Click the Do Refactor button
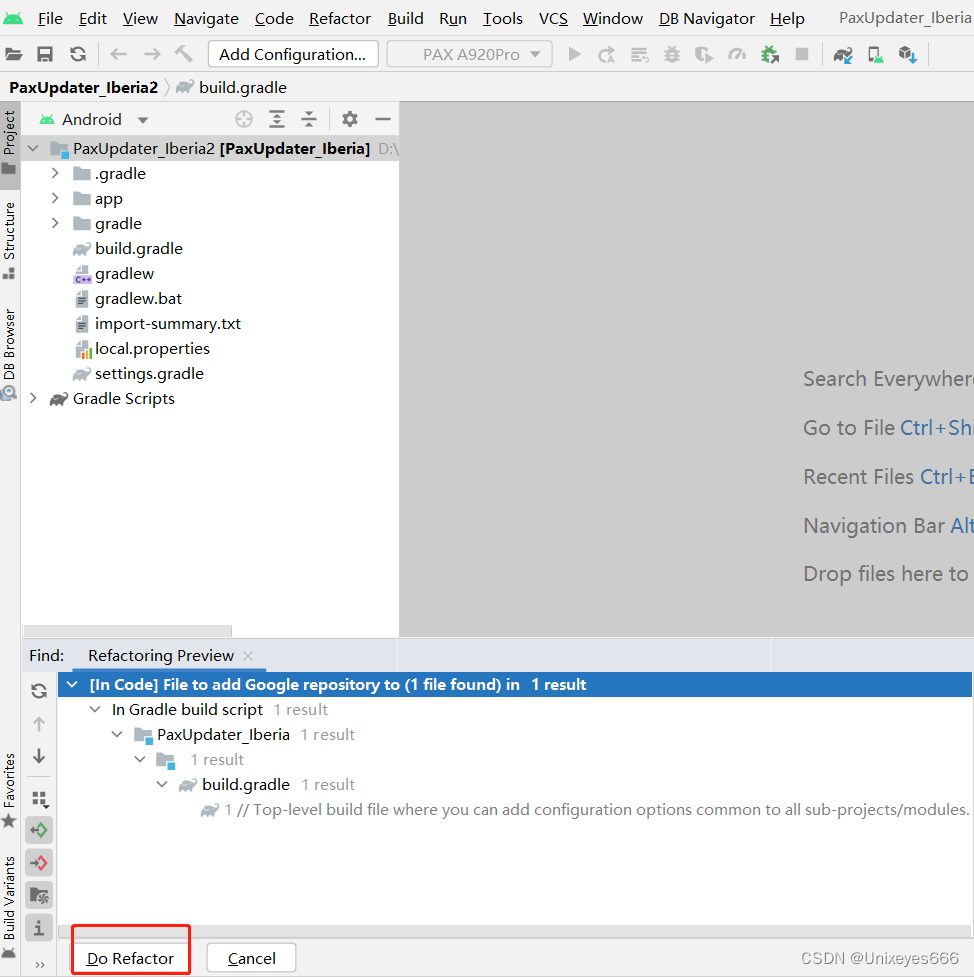Viewport: 974px width, 977px height. pyautogui.click(x=130, y=958)
